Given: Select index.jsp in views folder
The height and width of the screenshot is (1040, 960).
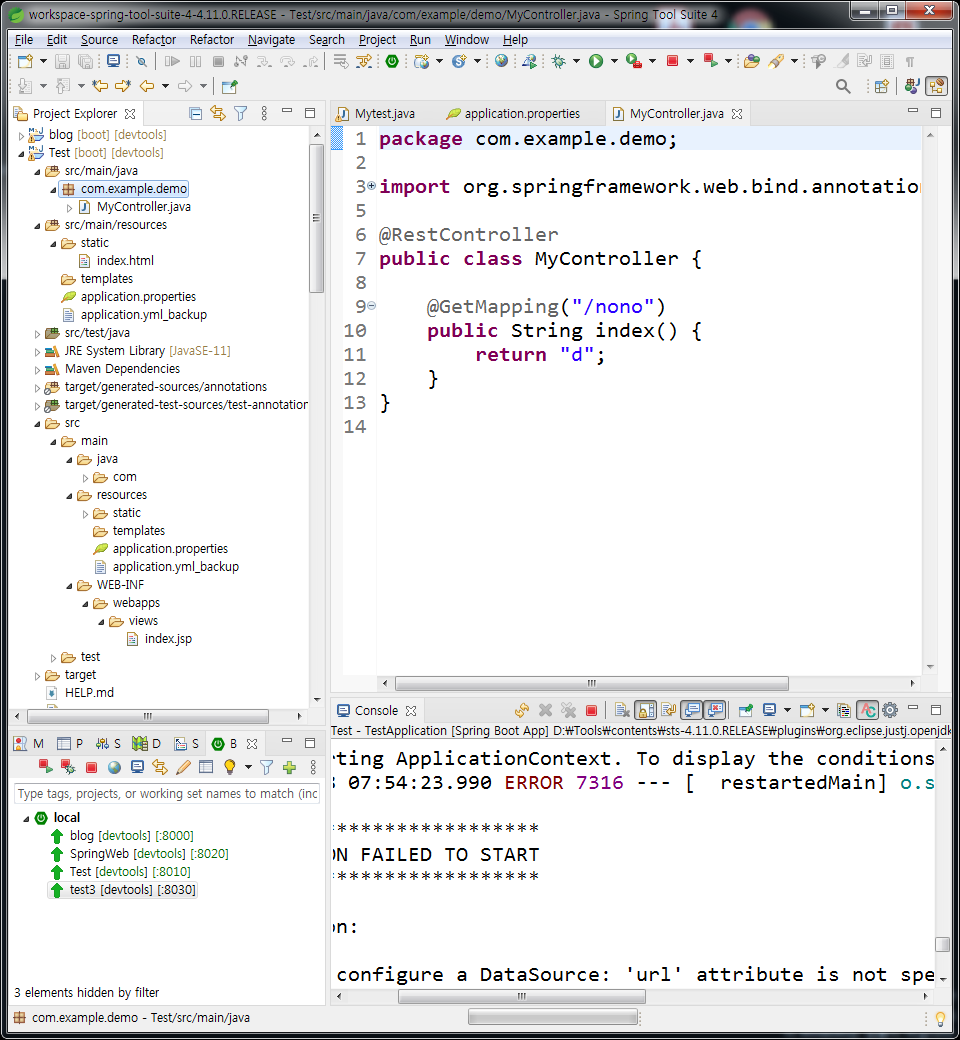Looking at the screenshot, I should (x=159, y=639).
